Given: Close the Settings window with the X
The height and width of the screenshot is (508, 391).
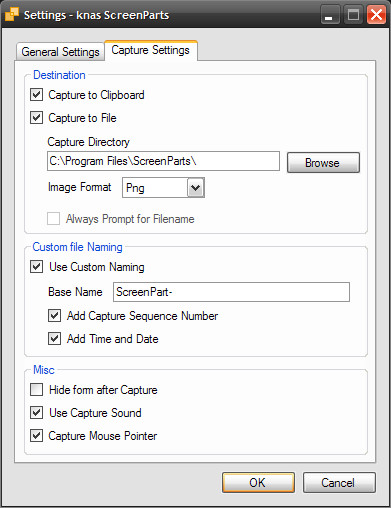Looking at the screenshot, I should (x=376, y=15).
